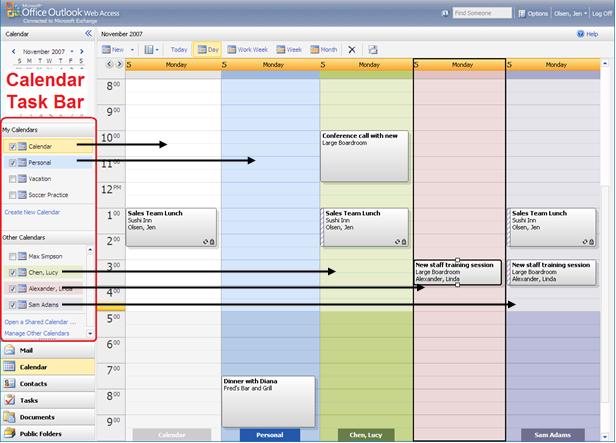
Task: Click the Help question mark icon
Action: coord(581,34)
